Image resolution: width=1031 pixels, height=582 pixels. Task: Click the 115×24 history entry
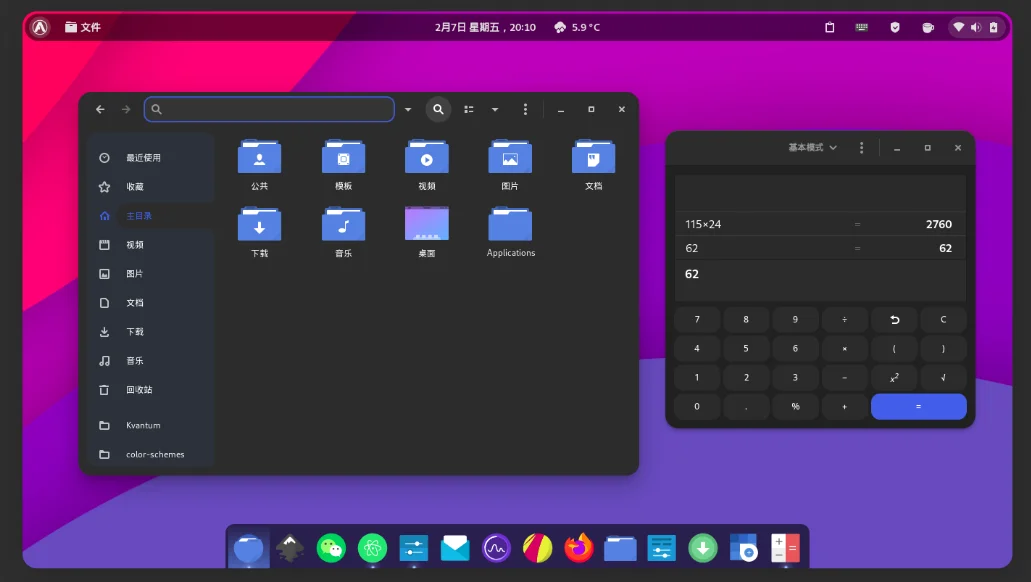(x=703, y=224)
